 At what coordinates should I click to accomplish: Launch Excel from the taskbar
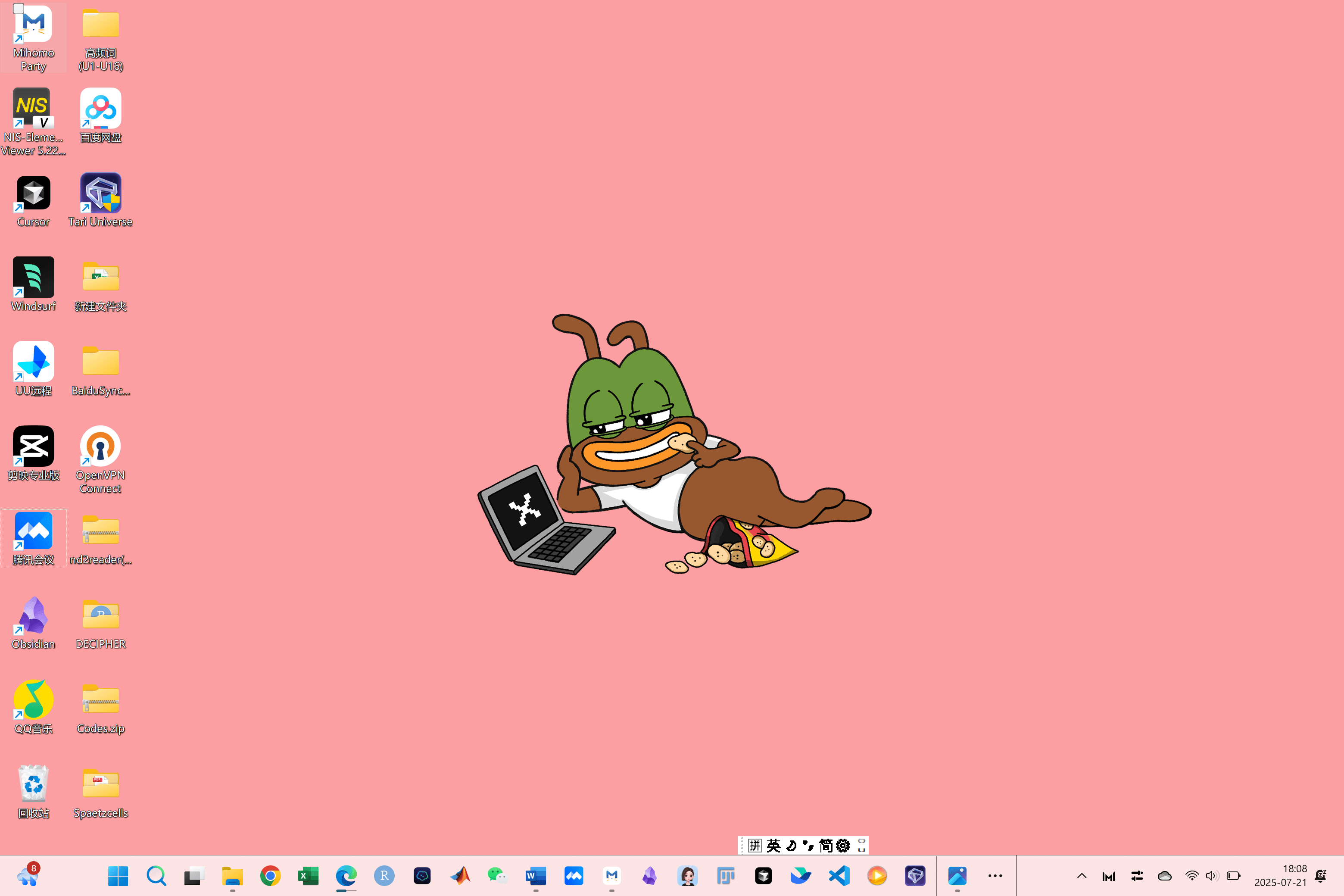click(x=309, y=875)
